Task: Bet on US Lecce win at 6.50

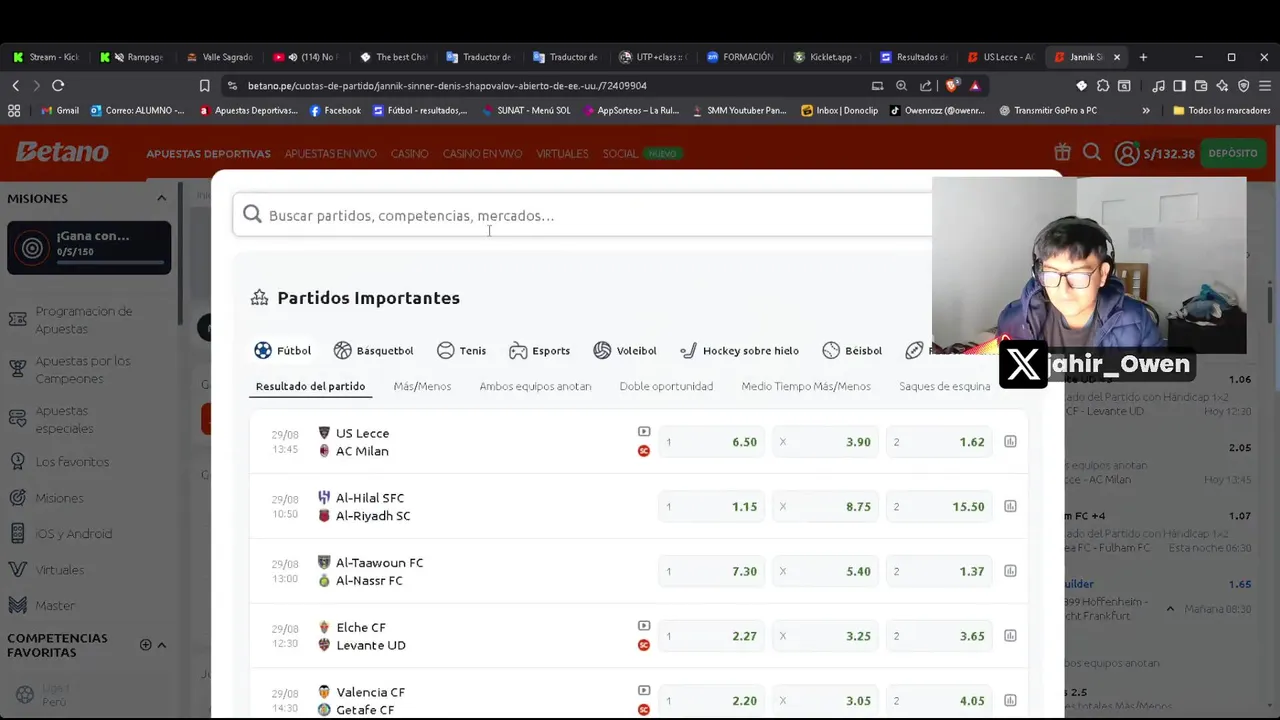Action: tap(712, 442)
